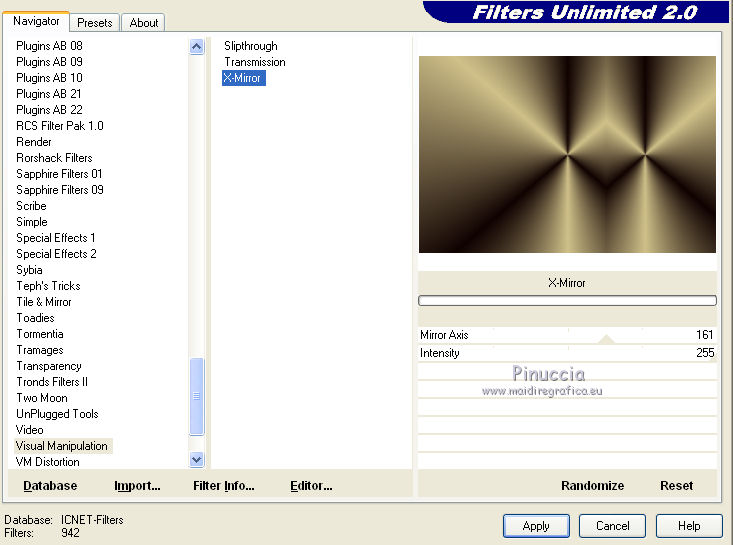Reset the filter settings
This screenshot has width=733, height=545.
(x=676, y=486)
